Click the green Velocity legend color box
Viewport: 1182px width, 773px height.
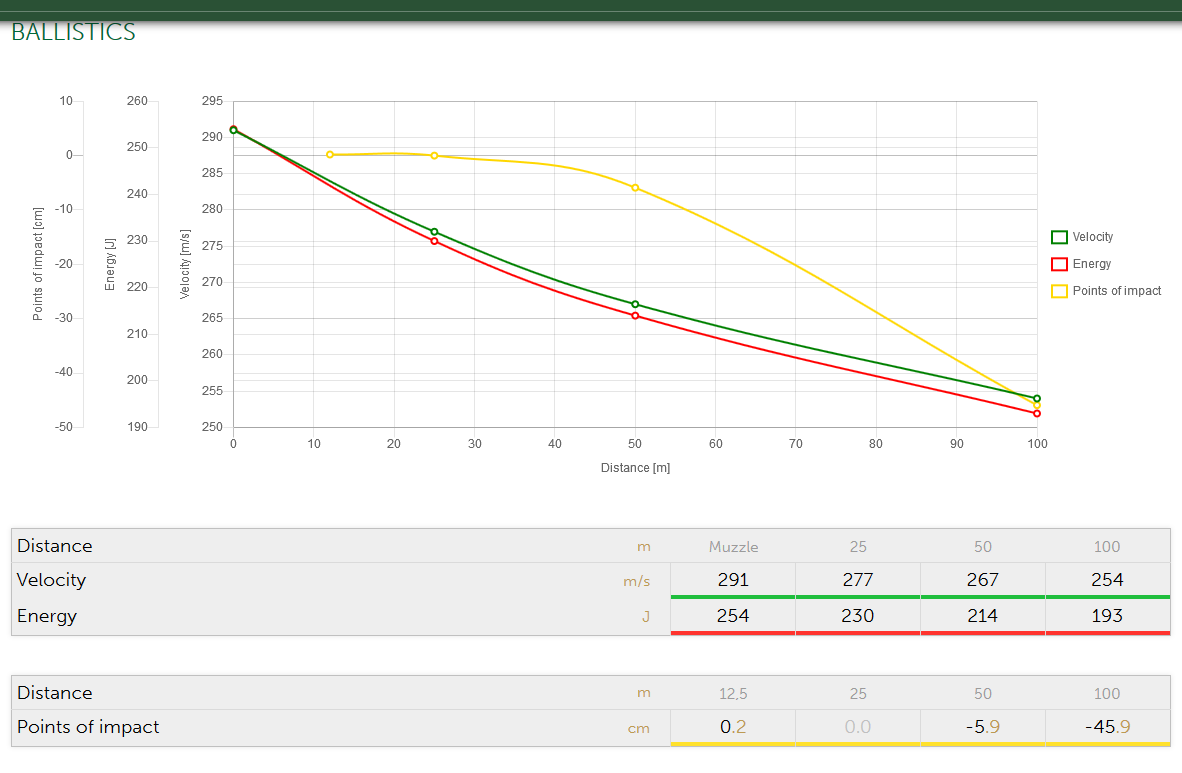(1059, 237)
